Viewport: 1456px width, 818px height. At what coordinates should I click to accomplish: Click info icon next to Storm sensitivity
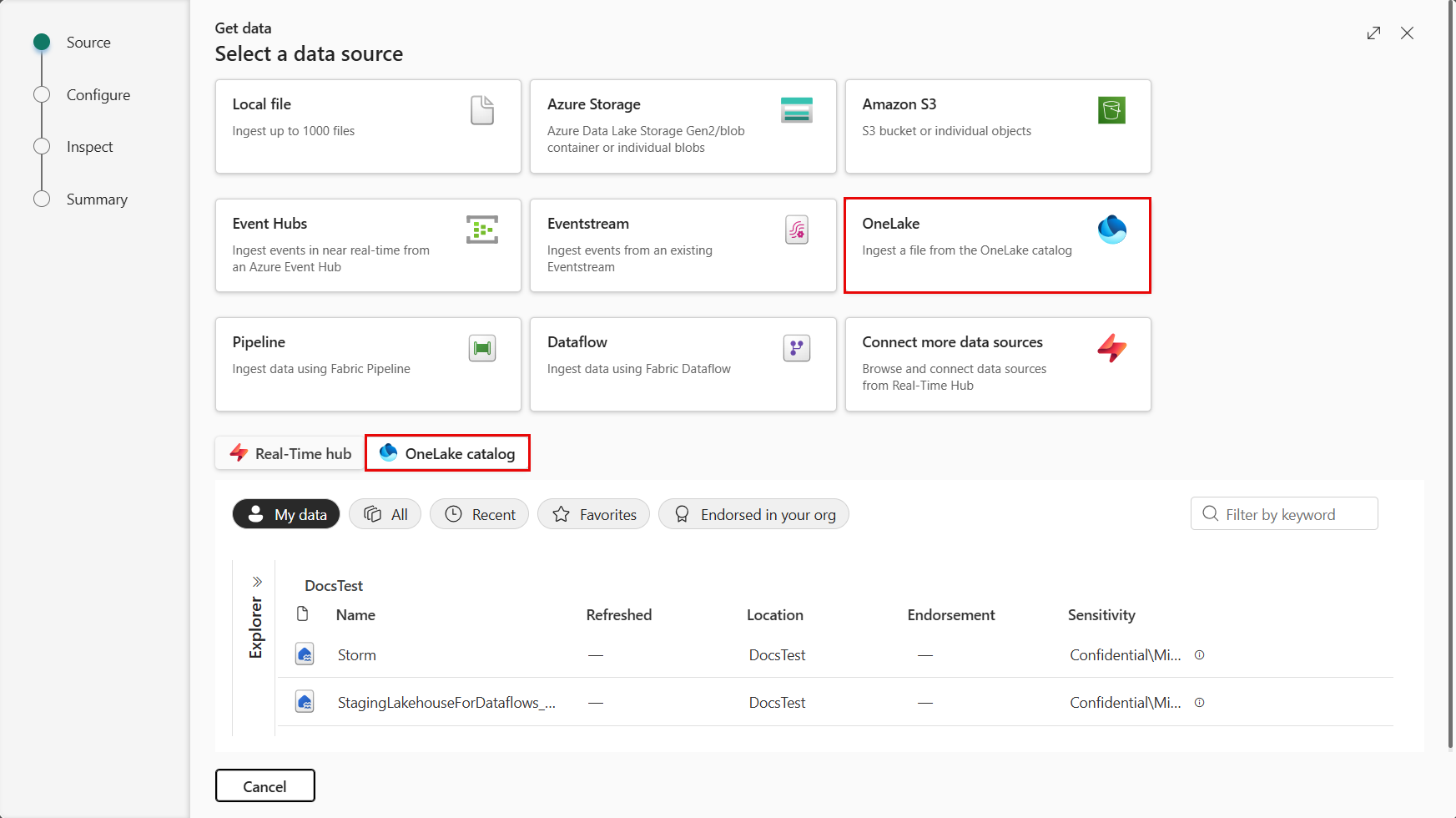pyautogui.click(x=1199, y=655)
